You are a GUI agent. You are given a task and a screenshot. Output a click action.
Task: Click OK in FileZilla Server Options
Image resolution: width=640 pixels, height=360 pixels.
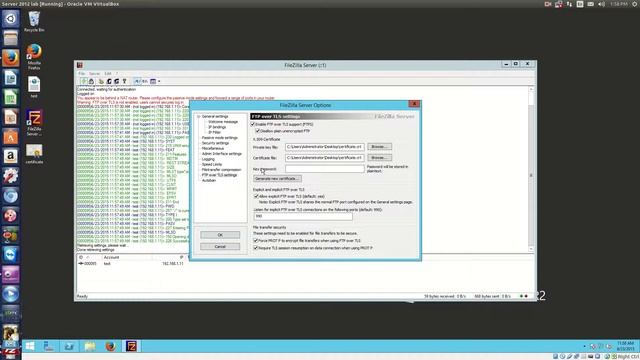[x=220, y=235]
